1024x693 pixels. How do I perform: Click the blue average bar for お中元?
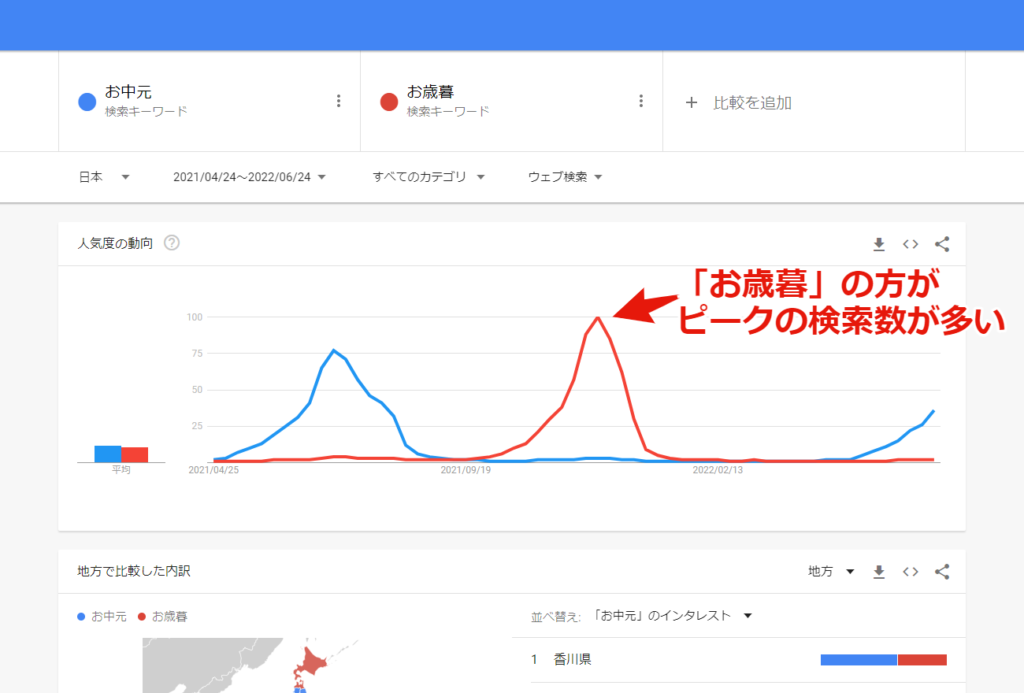tap(108, 454)
